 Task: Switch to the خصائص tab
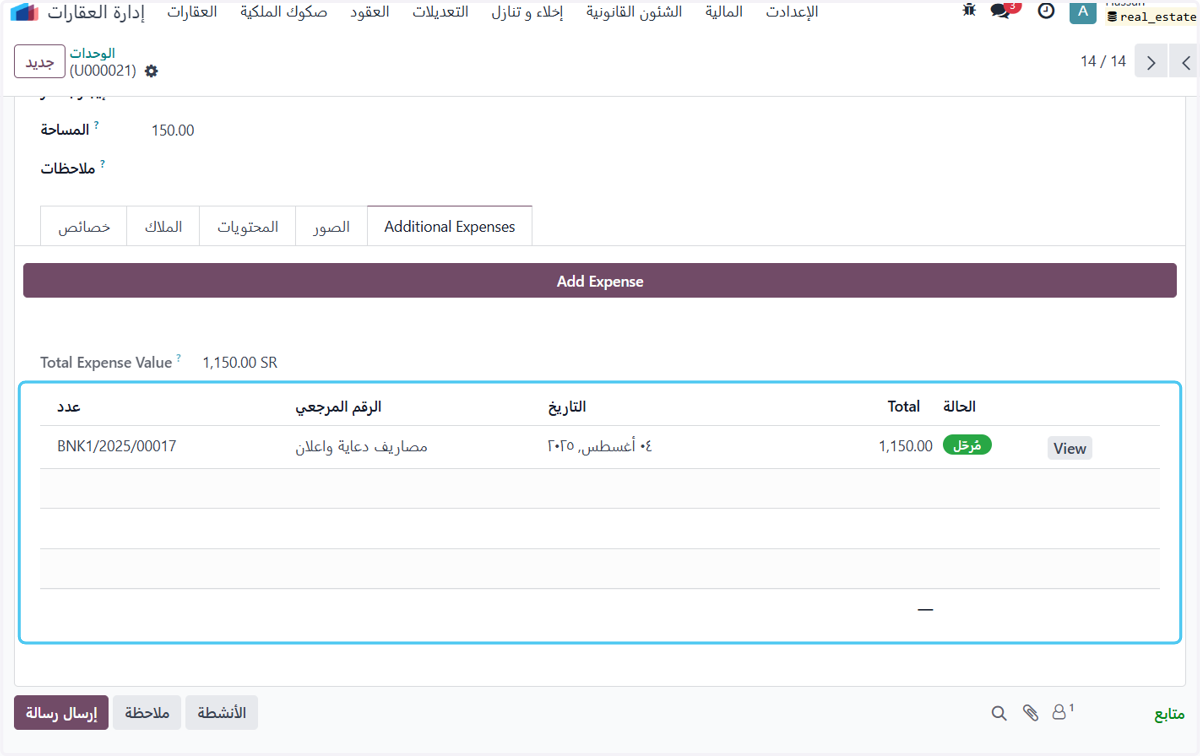[x=84, y=227]
